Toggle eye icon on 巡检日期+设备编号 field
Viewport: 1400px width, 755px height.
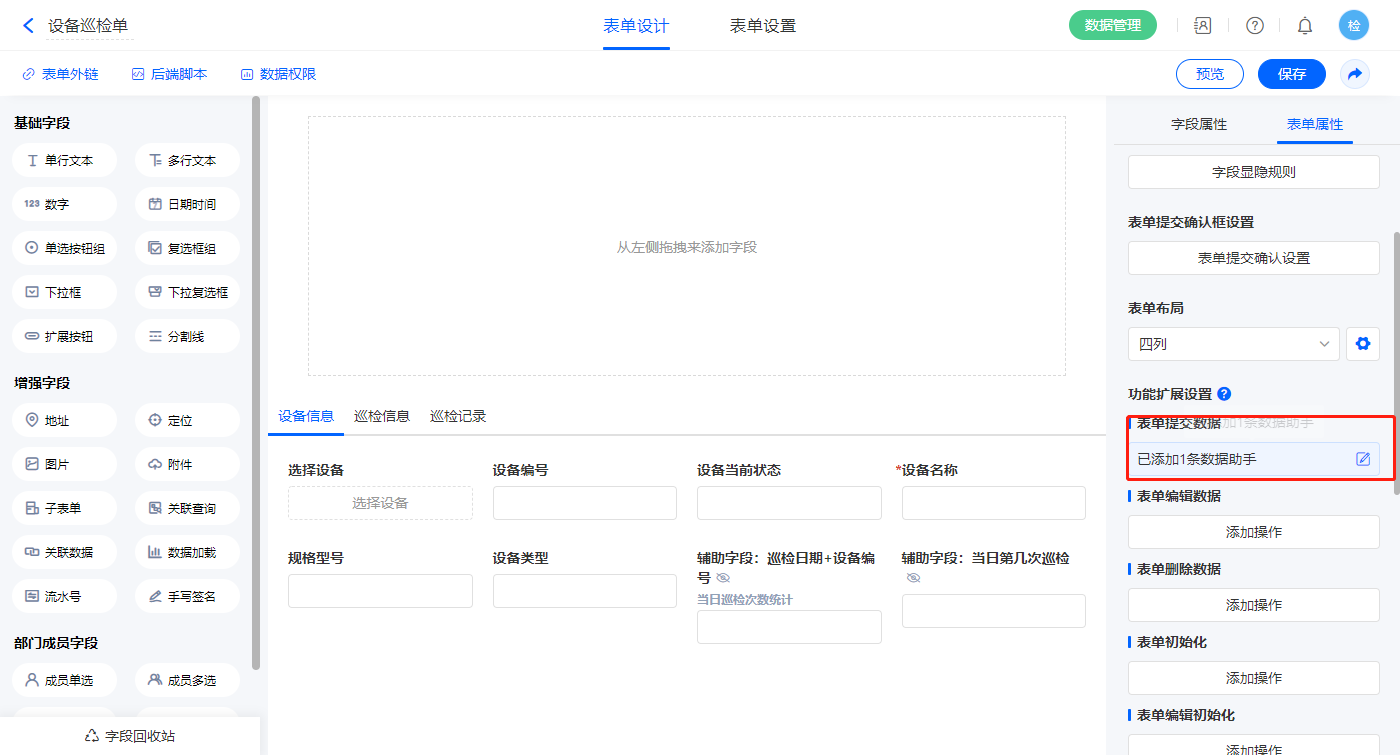click(724, 578)
